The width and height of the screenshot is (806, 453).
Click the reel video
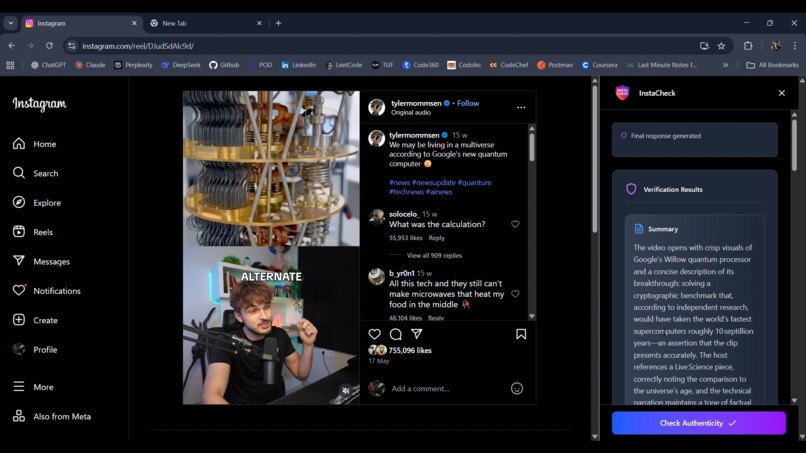[x=271, y=247]
